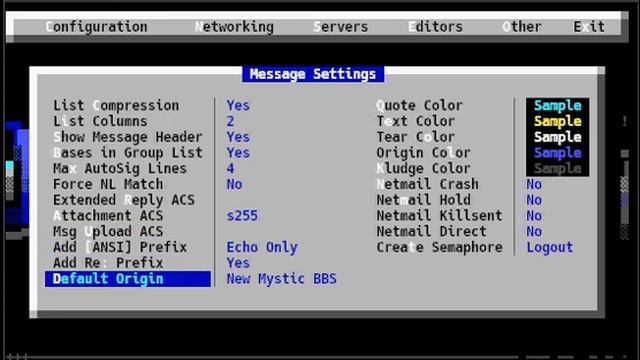Toggle Show Message Header Yes value
Image resolution: width=640 pixels, height=360 pixels.
tap(238, 137)
